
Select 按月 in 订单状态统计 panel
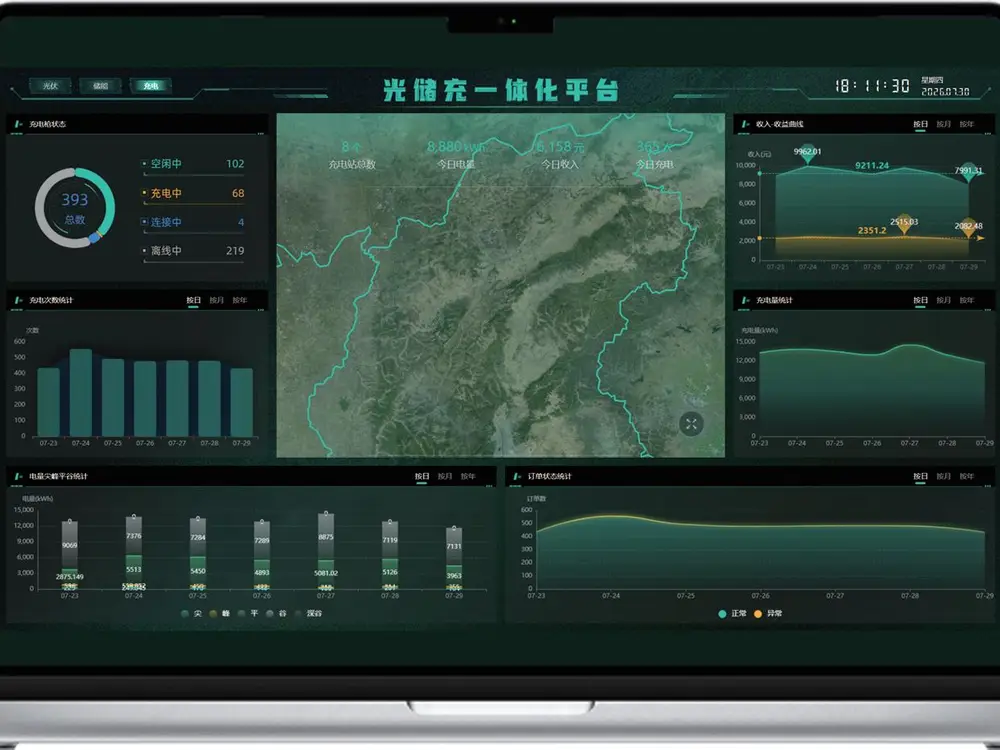[x=944, y=476]
